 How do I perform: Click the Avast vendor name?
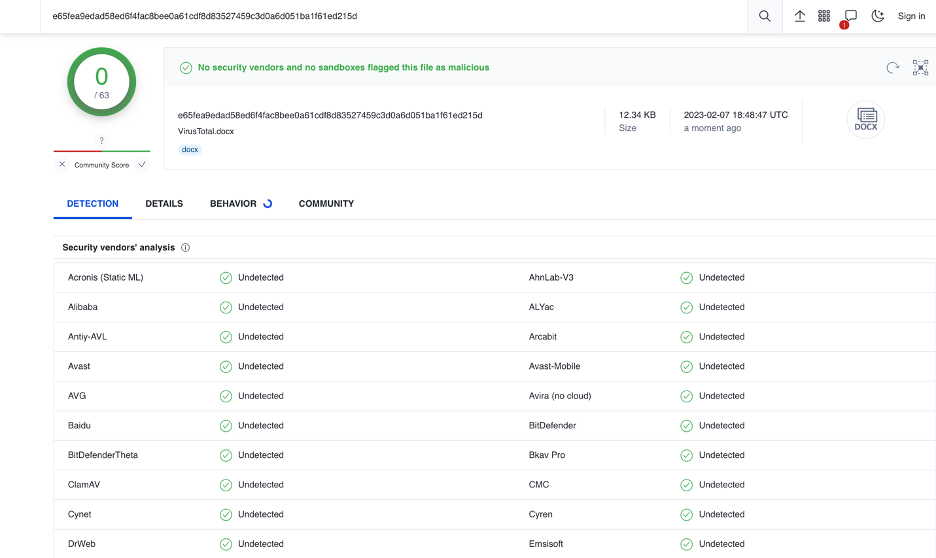click(79, 366)
